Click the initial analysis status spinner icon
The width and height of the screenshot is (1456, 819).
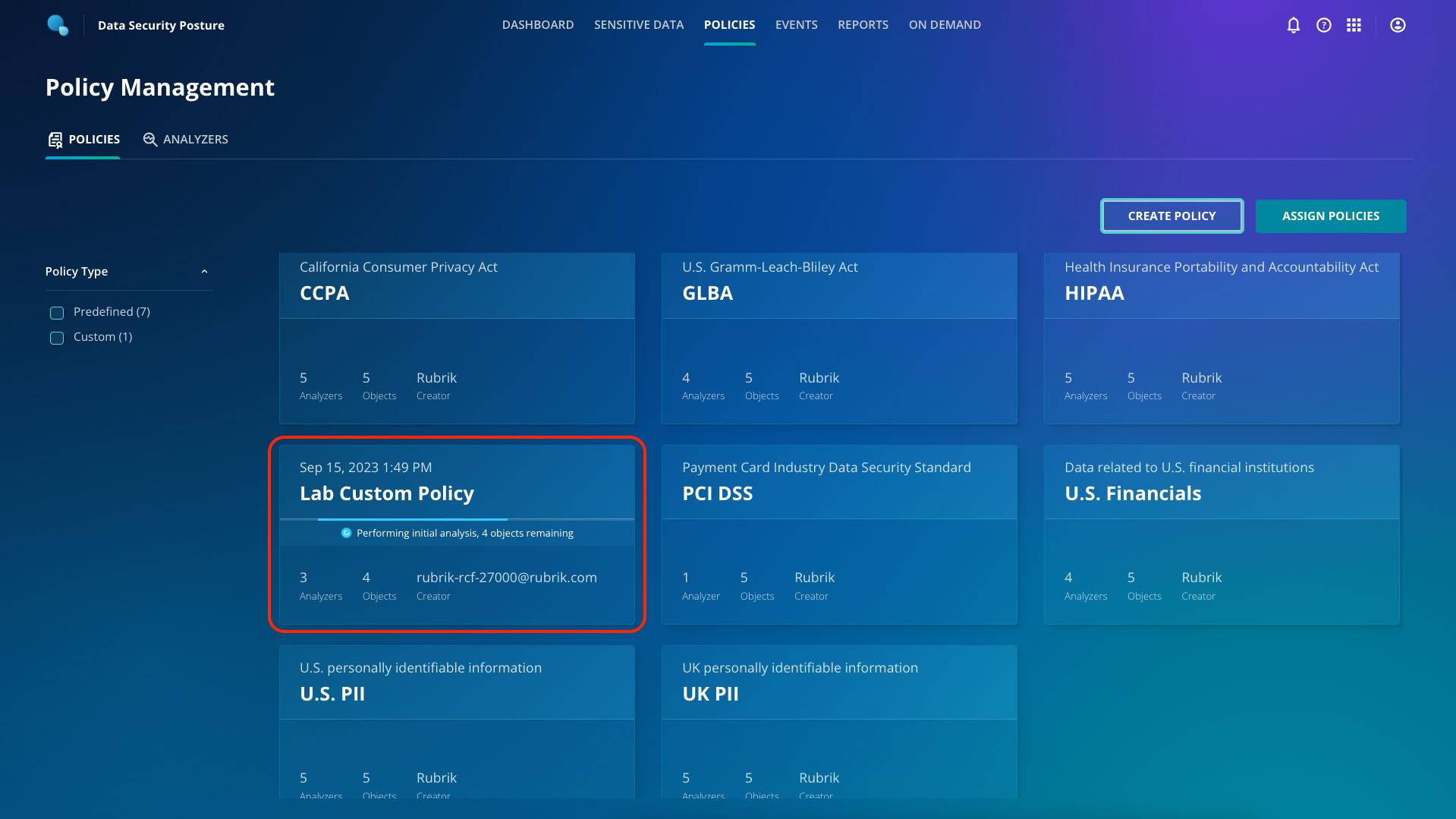(346, 533)
